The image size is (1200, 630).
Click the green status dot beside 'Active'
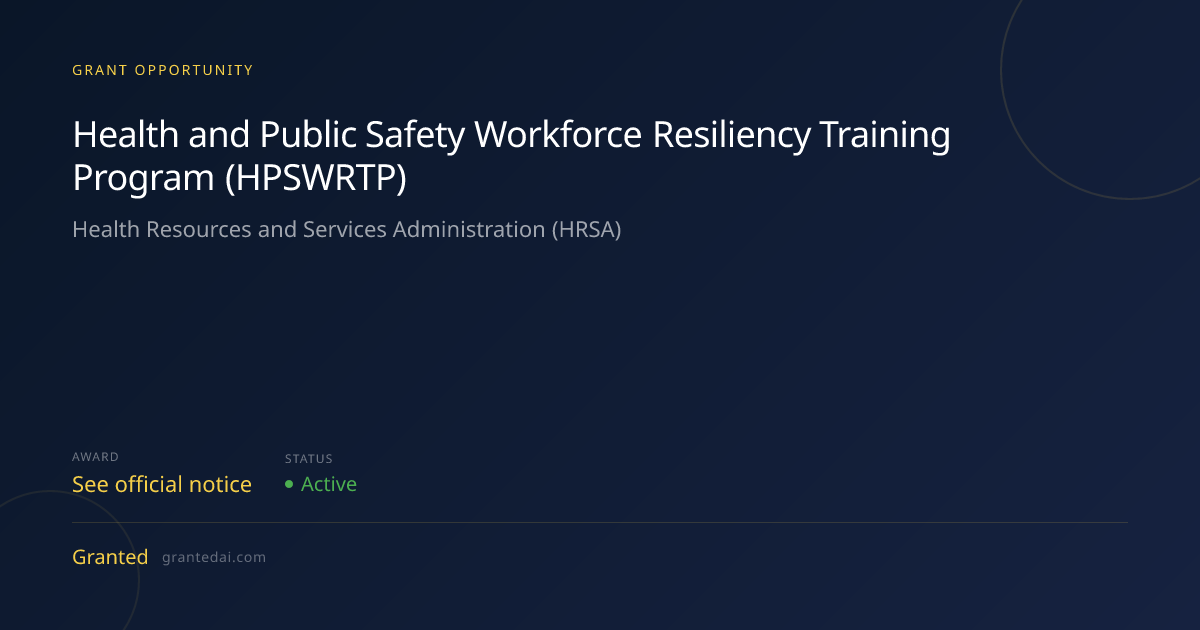click(x=289, y=484)
